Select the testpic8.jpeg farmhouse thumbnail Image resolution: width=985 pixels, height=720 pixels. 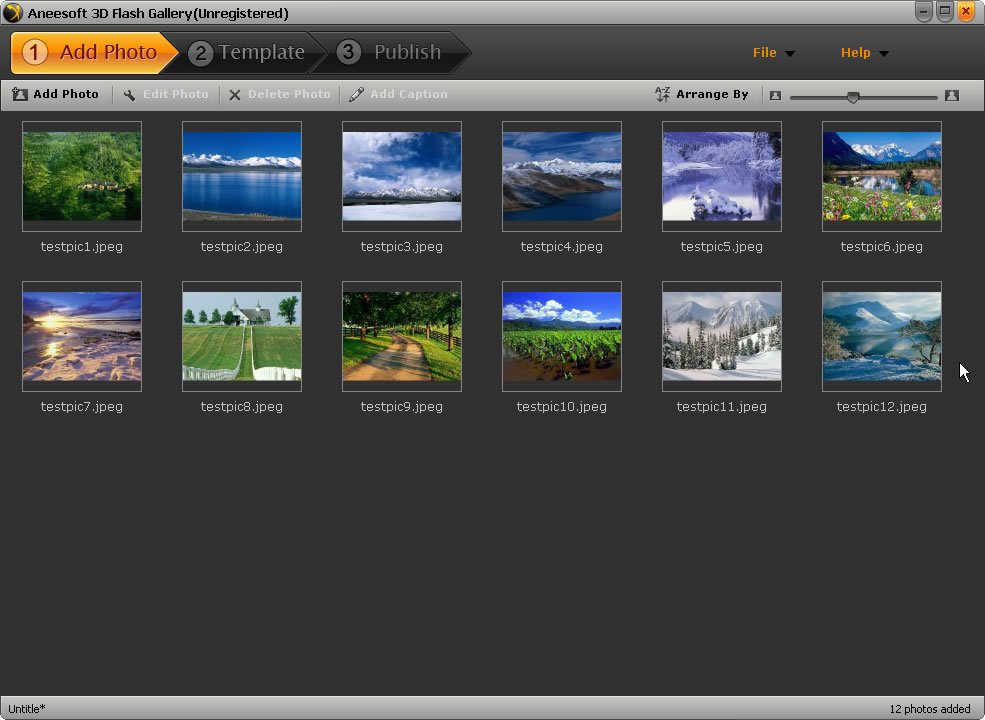(x=242, y=336)
